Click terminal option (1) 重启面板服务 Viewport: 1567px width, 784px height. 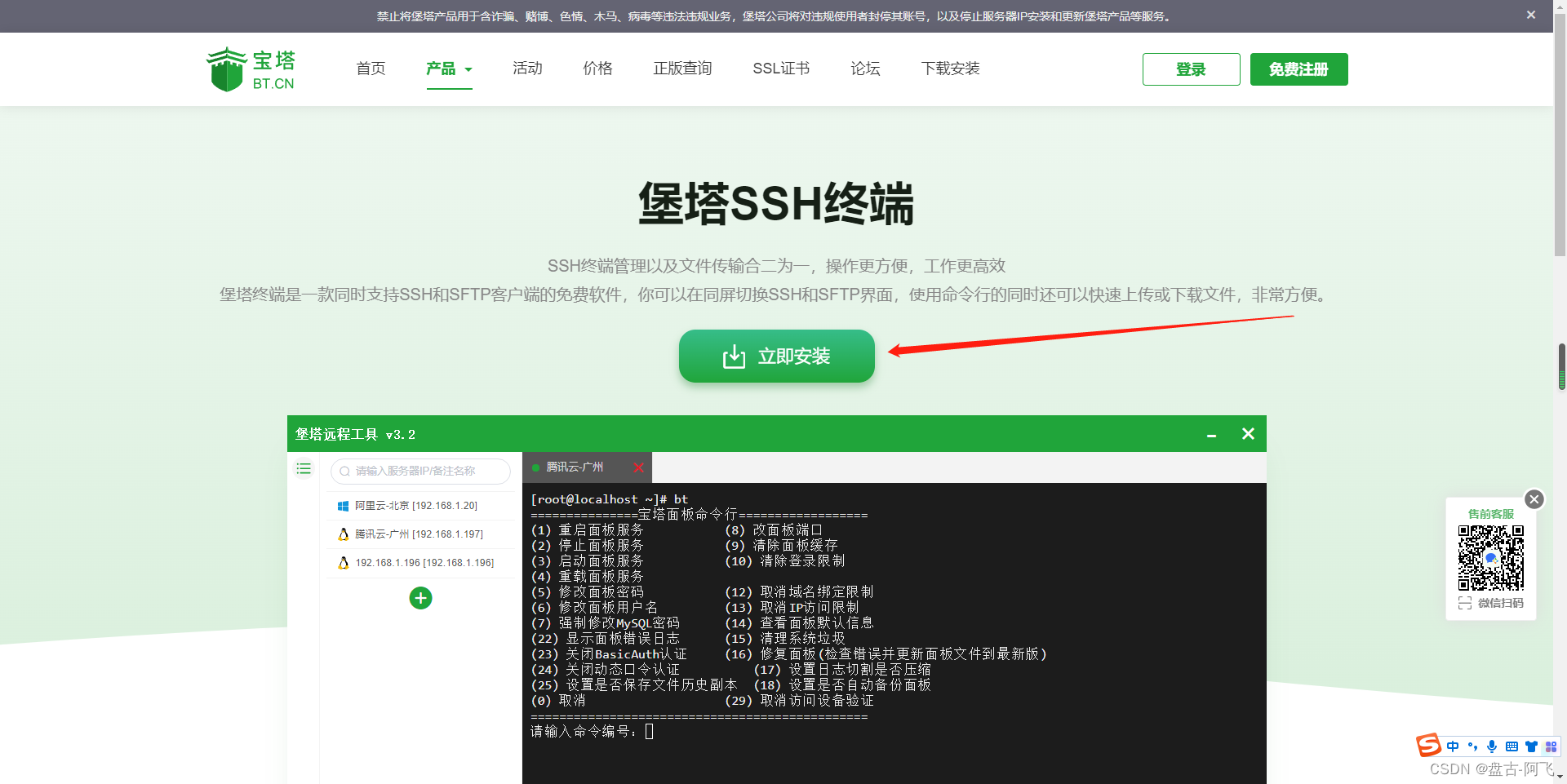[x=588, y=530]
